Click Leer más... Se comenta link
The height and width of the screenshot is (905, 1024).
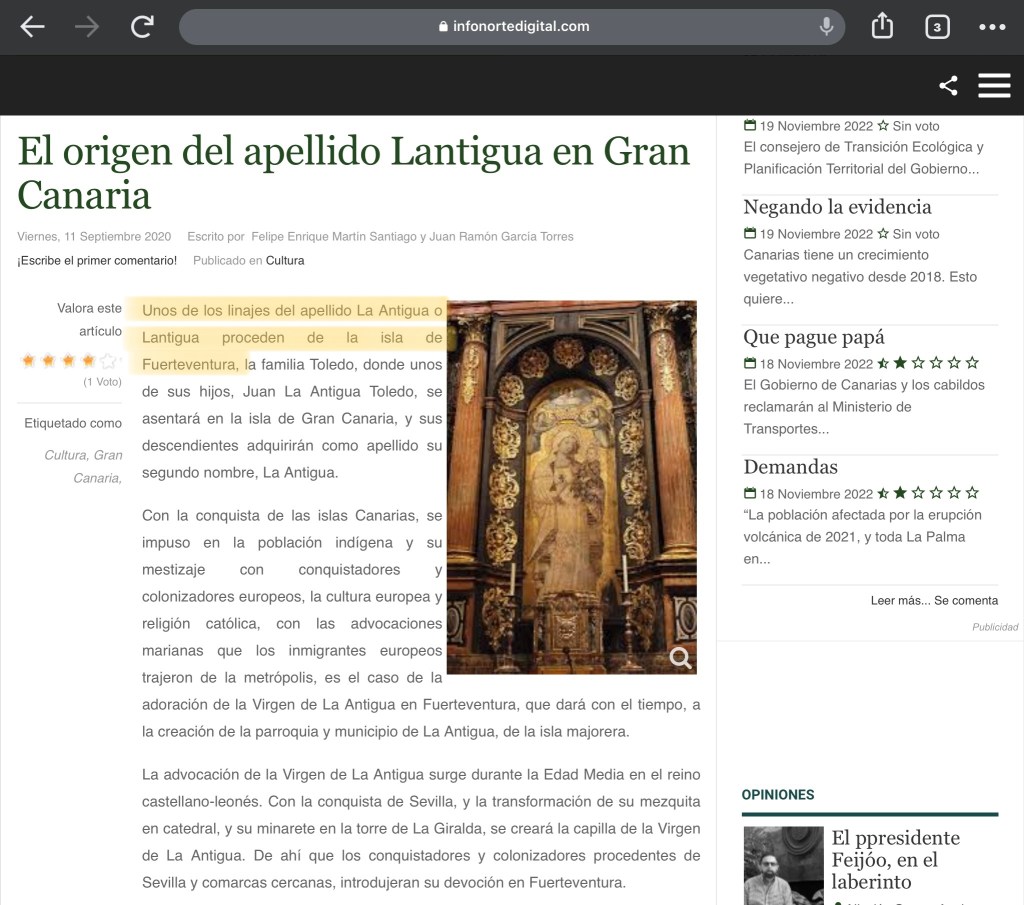pos(934,601)
